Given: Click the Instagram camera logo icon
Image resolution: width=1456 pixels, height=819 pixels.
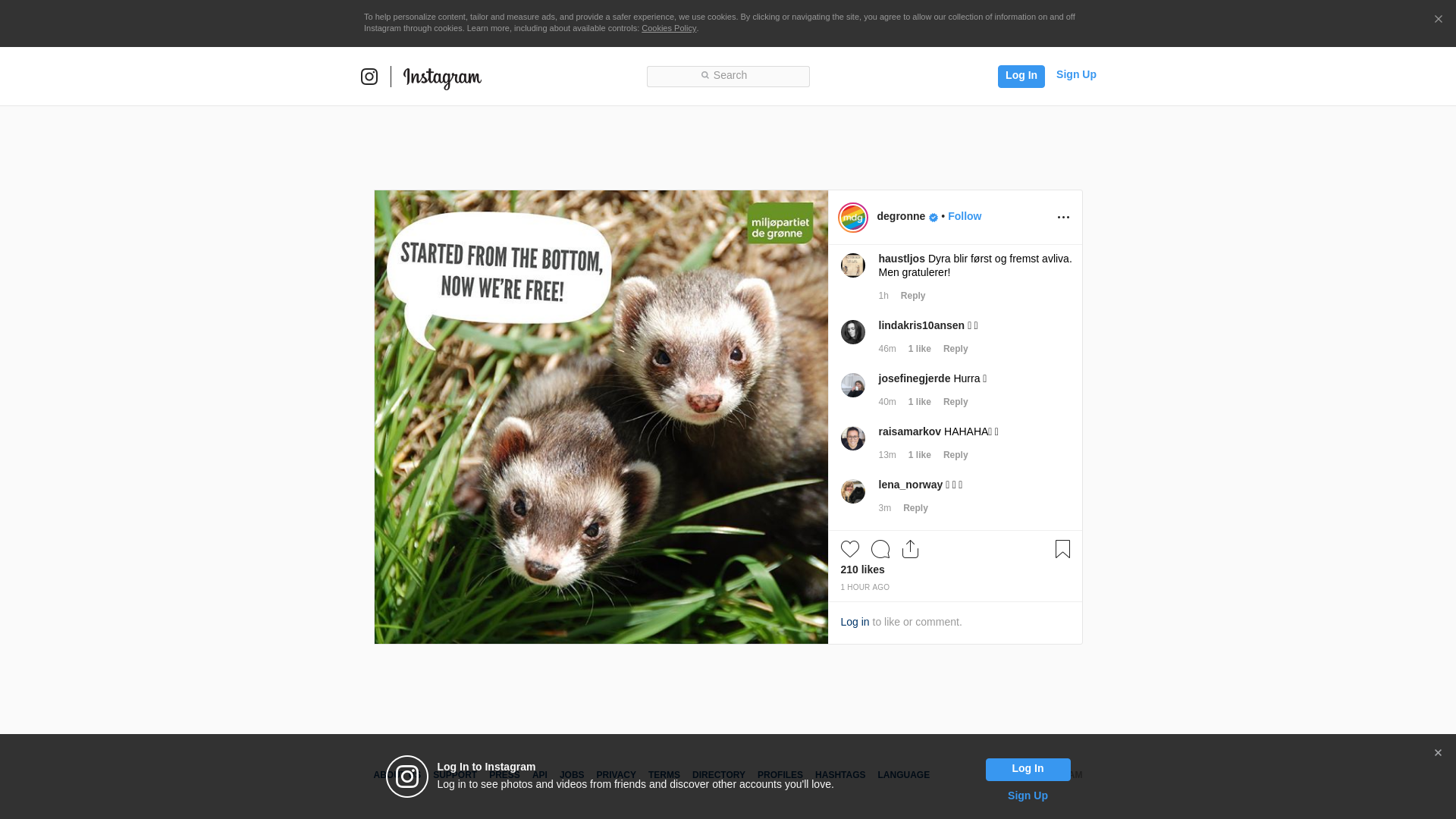Looking at the screenshot, I should pyautogui.click(x=369, y=77).
